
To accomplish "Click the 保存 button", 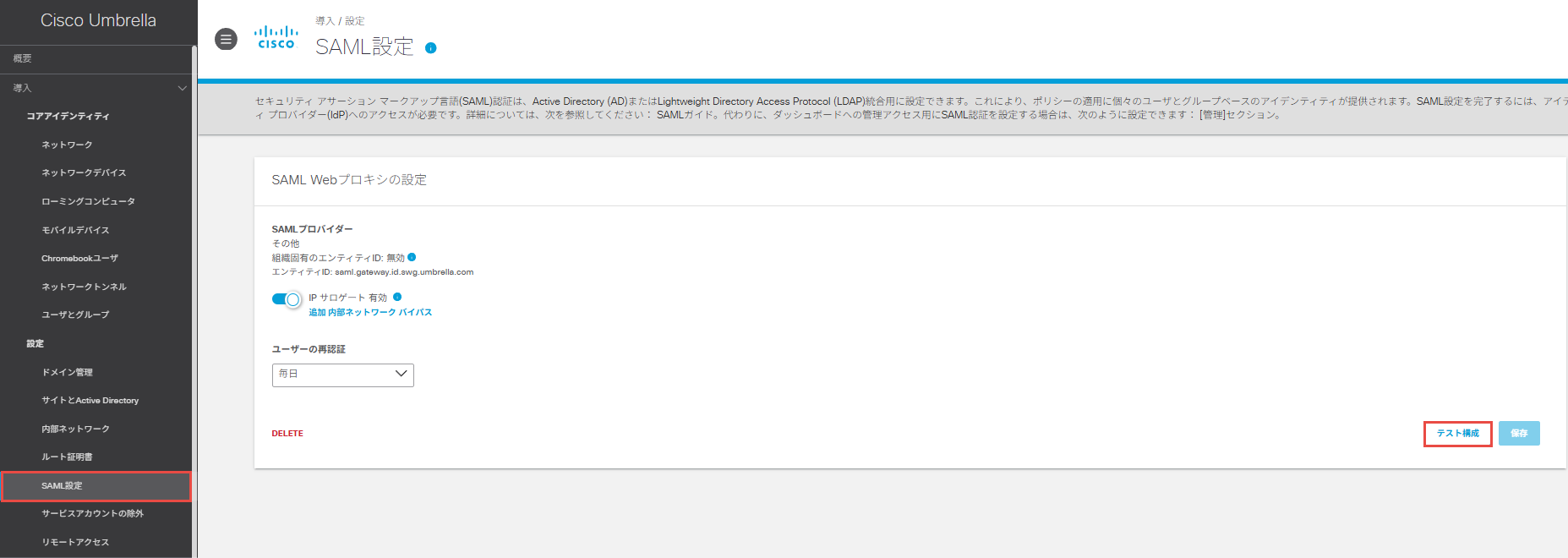I will (x=1519, y=434).
